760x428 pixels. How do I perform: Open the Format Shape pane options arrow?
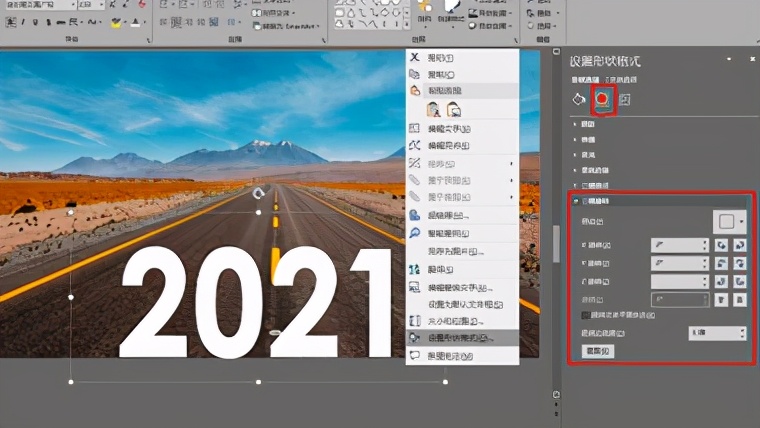[729, 59]
